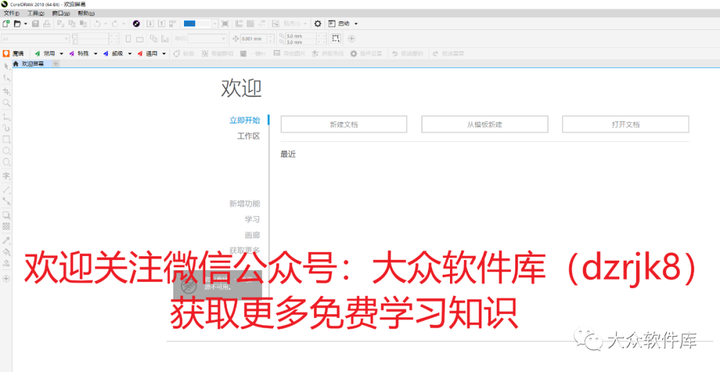Select landscape page orientation

tap(140, 39)
